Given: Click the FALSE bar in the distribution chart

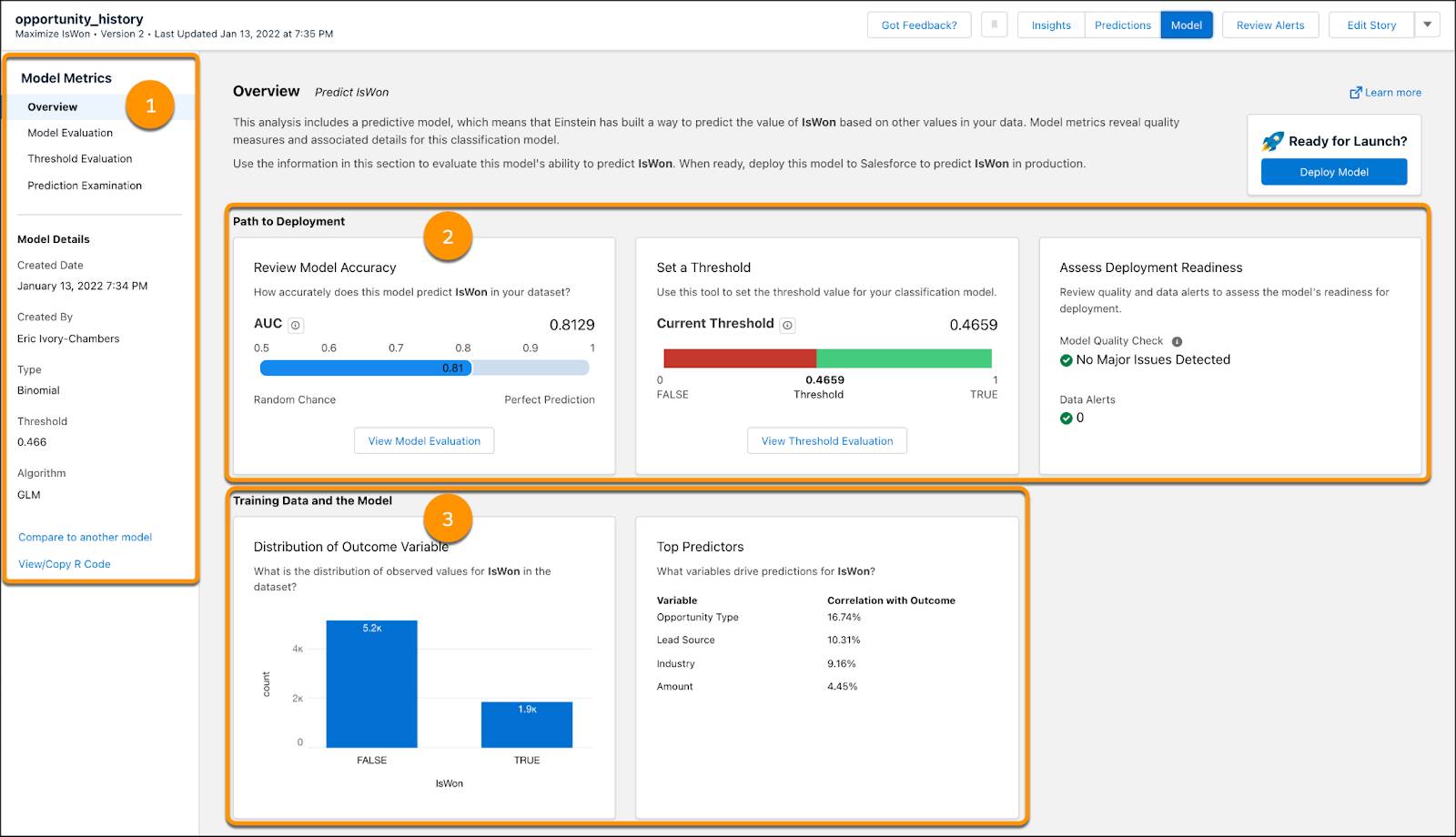Looking at the screenshot, I should coord(369,682).
